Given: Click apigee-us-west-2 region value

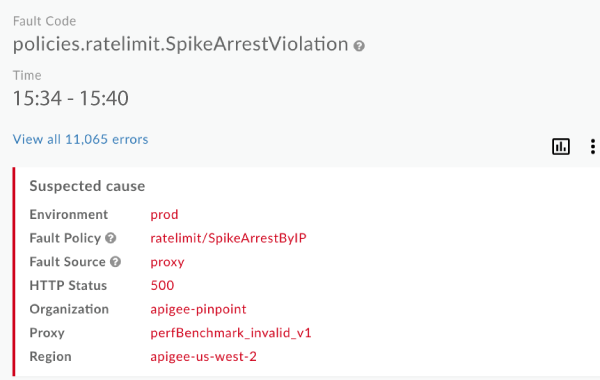Looking at the screenshot, I should coord(203,357).
